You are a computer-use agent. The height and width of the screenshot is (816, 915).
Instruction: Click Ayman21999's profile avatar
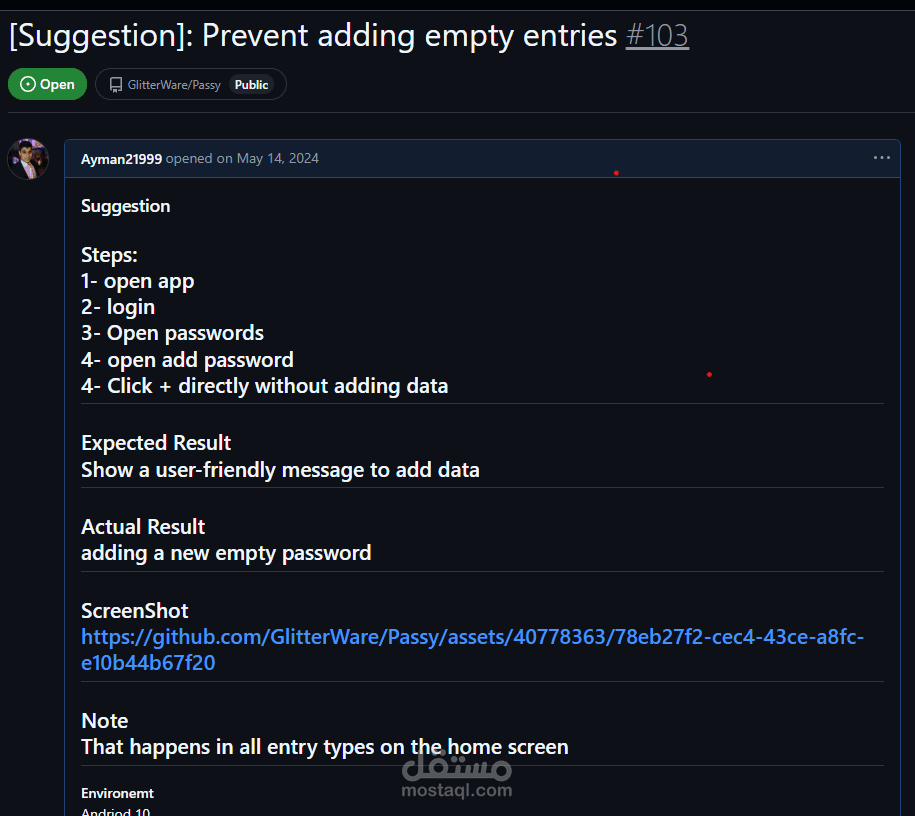point(28,159)
